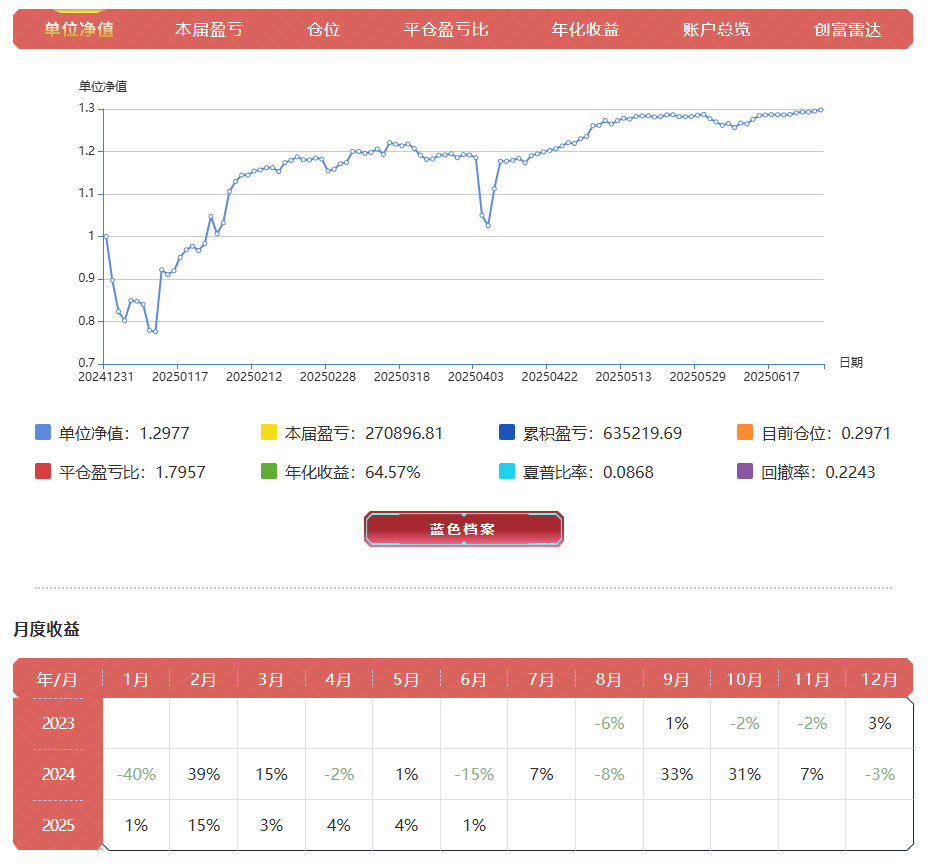Click the 12月 column header
Viewport: 930px width, 866px height.
click(879, 679)
